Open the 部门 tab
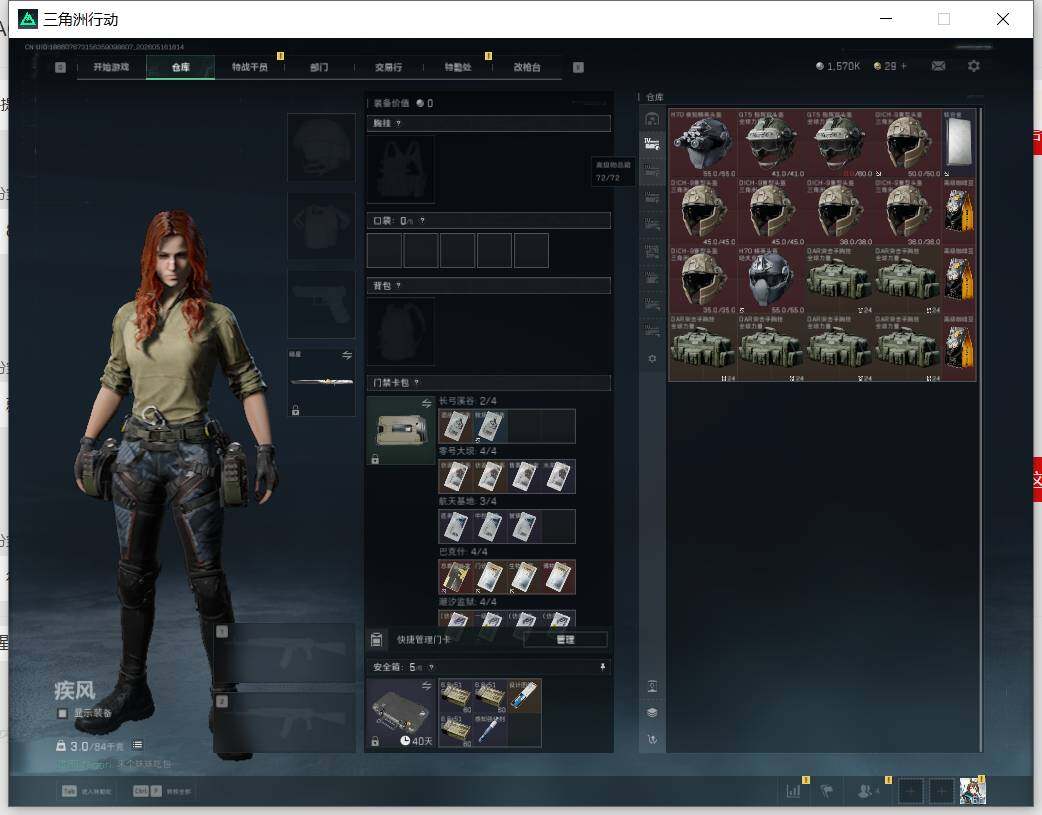Image resolution: width=1042 pixels, height=815 pixels. [x=319, y=67]
